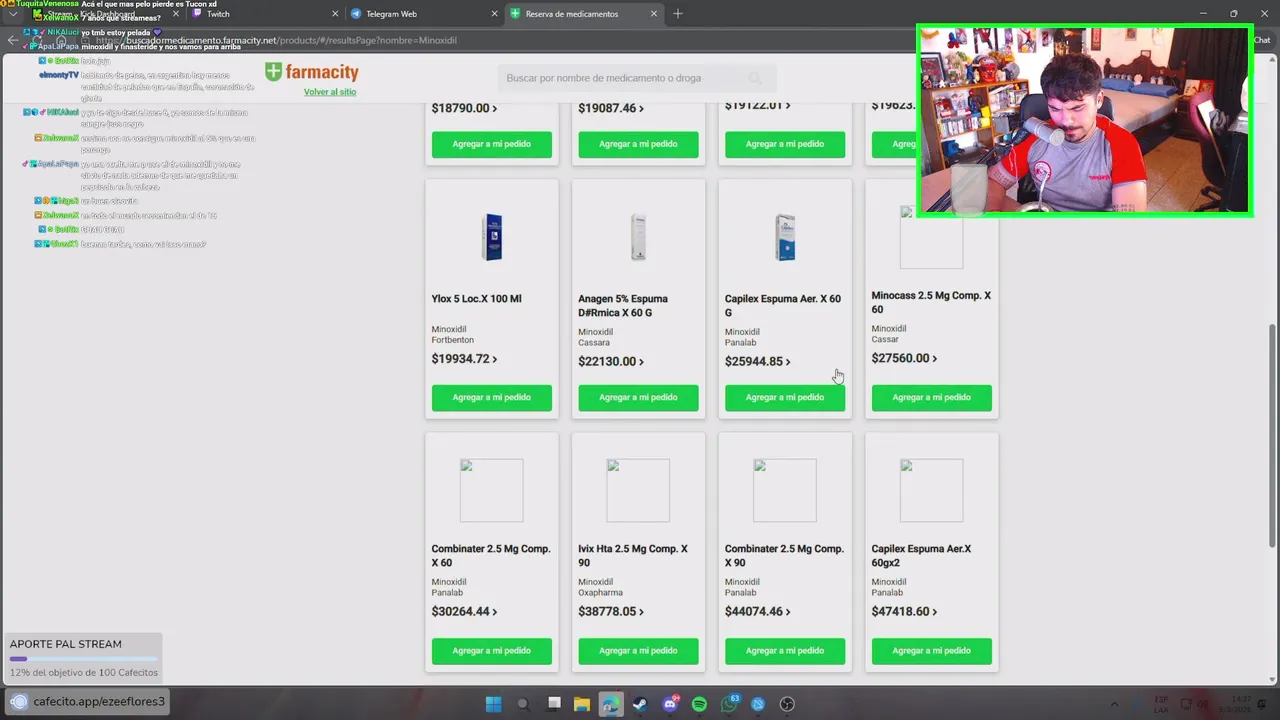The width and height of the screenshot is (1280, 720).
Task: Open Task View in taskbar
Action: (x=554, y=704)
